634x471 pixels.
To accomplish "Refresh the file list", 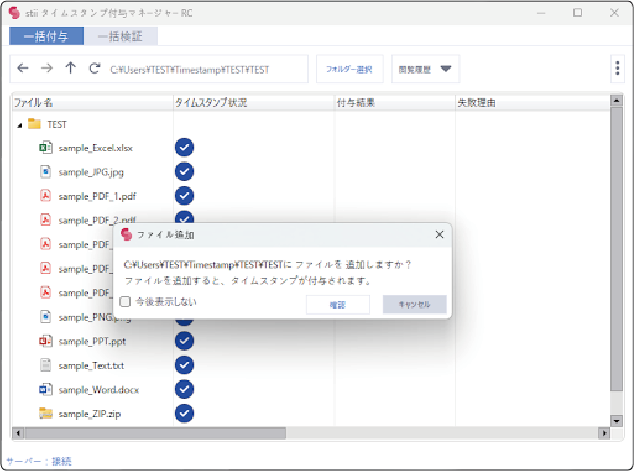I will [x=94, y=69].
